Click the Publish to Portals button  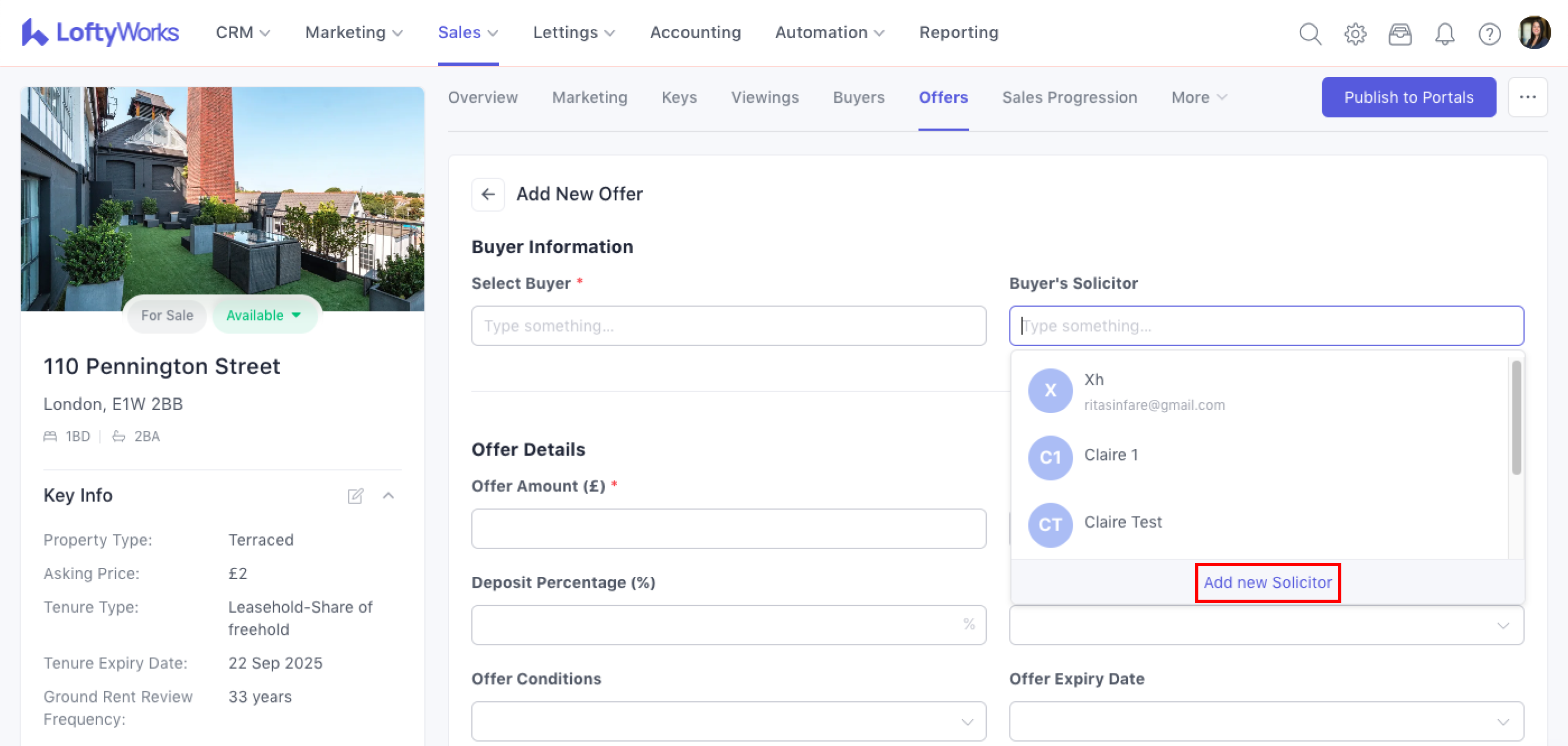(x=1408, y=97)
